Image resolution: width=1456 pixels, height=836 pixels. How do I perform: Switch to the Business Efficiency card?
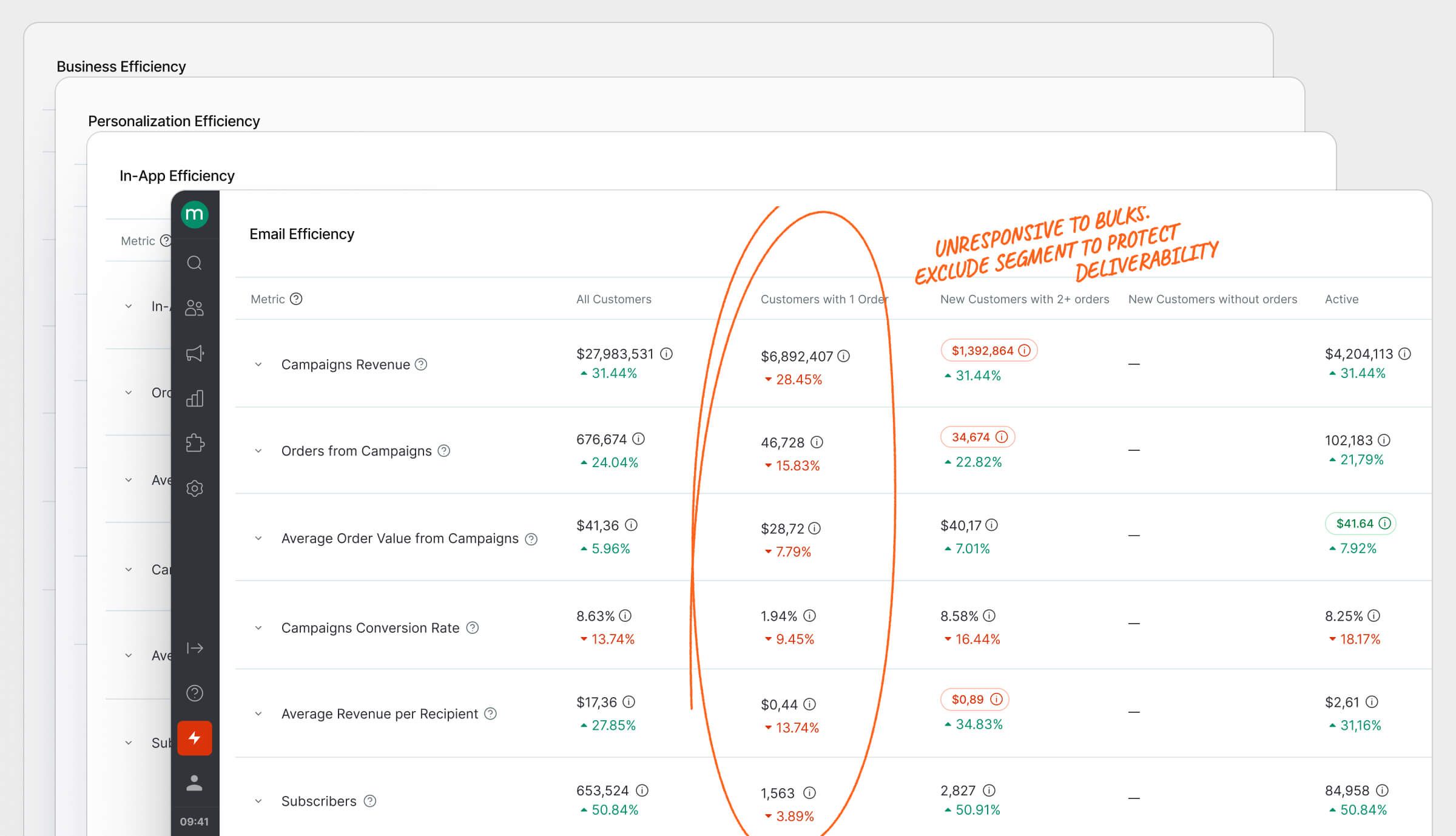pyautogui.click(x=121, y=67)
